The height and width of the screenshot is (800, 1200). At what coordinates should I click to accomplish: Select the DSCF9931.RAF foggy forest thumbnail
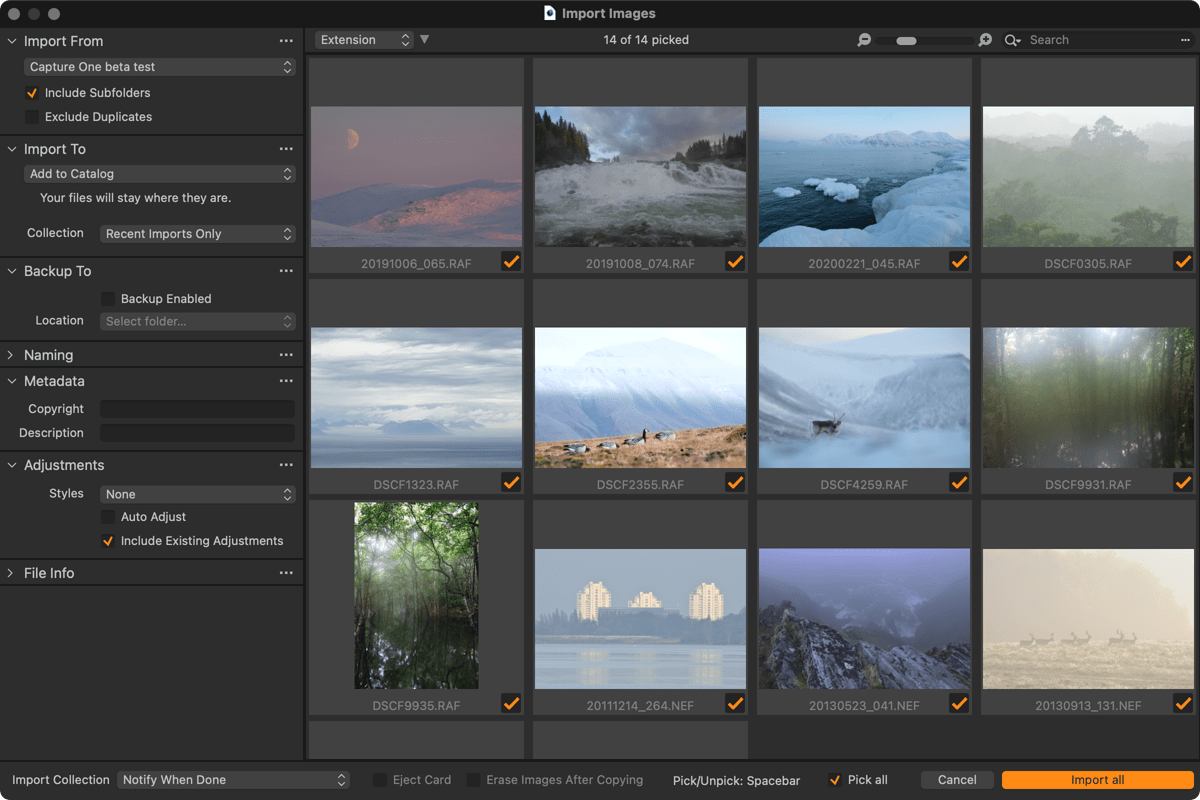(x=1088, y=398)
